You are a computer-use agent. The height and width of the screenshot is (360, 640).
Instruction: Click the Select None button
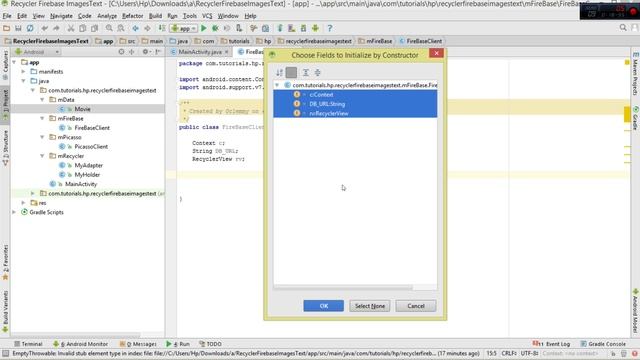coord(370,306)
